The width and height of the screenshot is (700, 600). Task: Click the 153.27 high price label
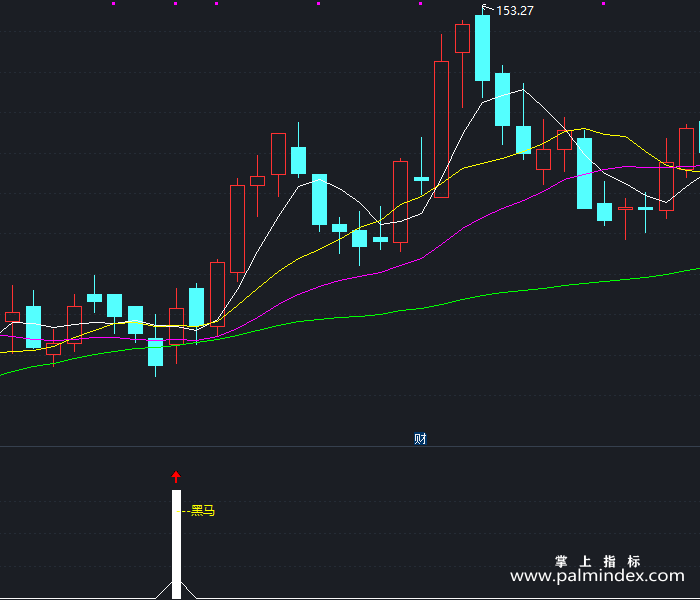tap(515, 11)
